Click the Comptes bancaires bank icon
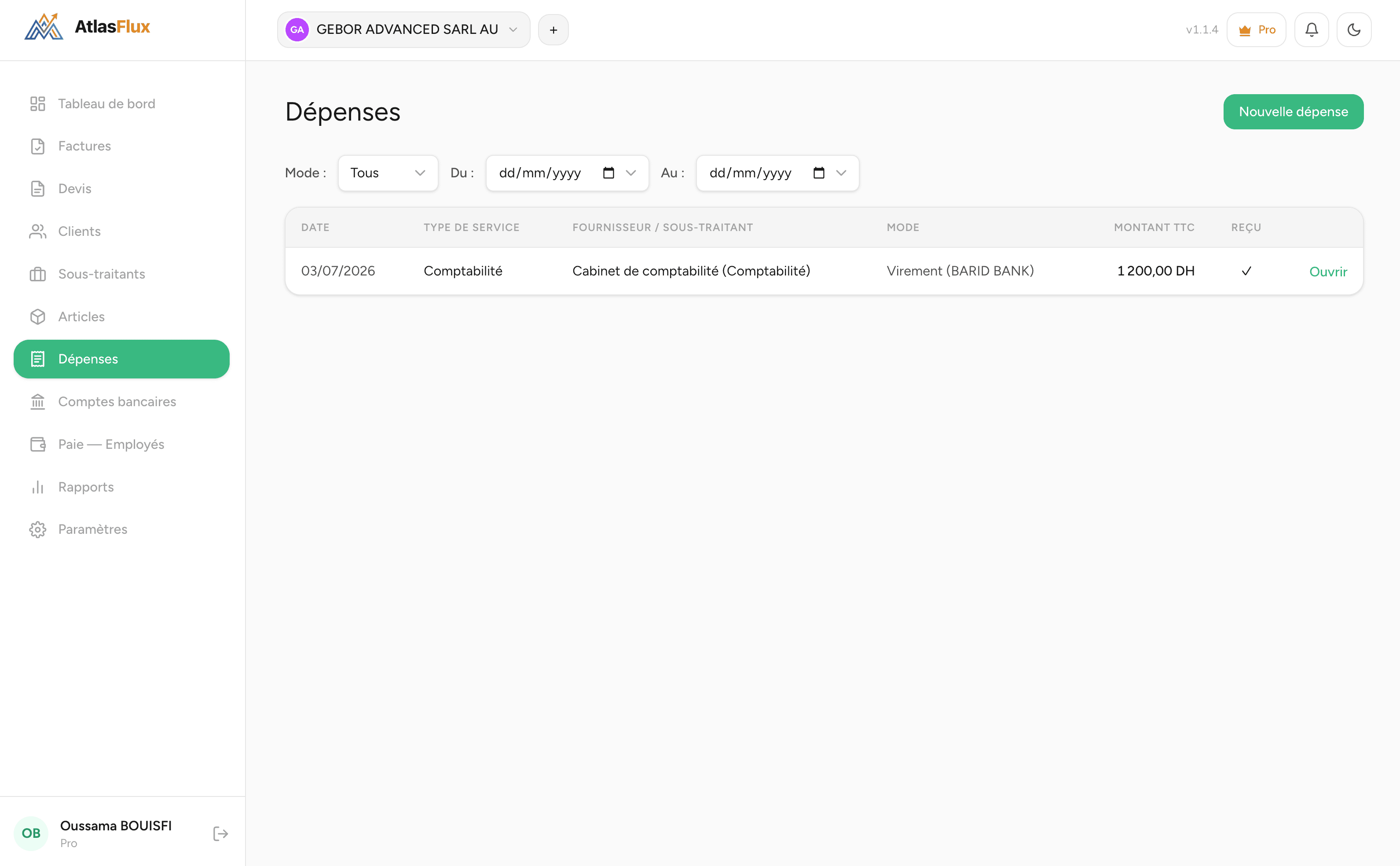The width and height of the screenshot is (1400, 866). tap(38, 401)
